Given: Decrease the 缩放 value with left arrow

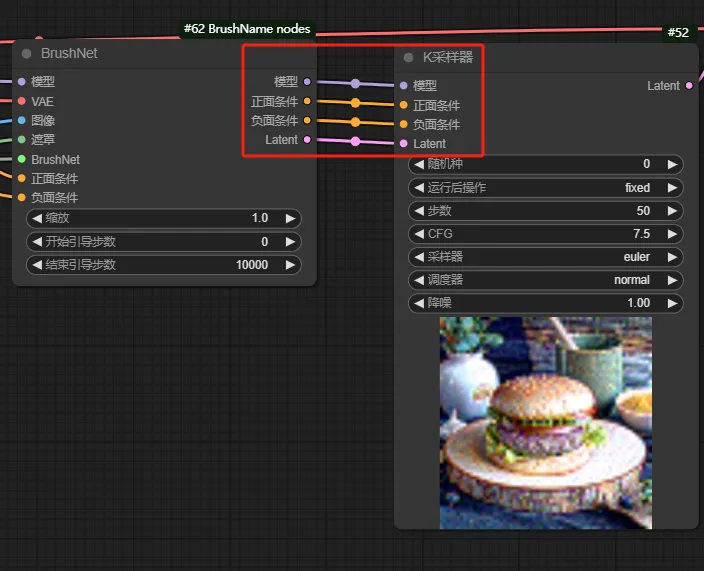Looking at the screenshot, I should (37, 218).
